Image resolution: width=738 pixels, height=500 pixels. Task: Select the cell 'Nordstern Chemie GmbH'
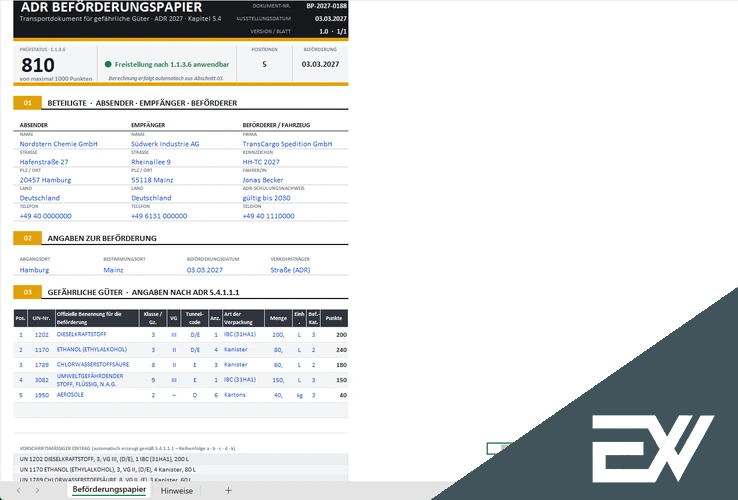pyautogui.click(x=58, y=144)
